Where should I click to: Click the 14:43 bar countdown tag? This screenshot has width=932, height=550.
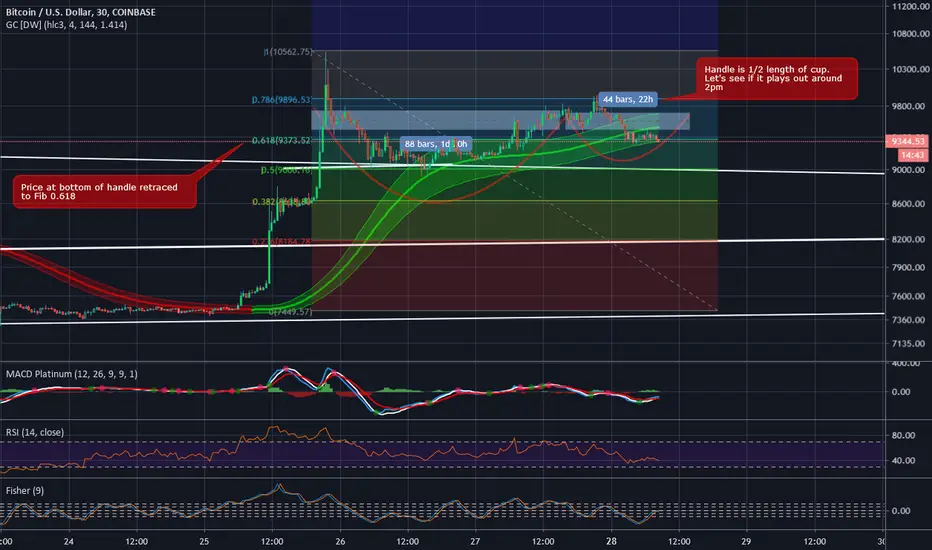tap(912, 155)
